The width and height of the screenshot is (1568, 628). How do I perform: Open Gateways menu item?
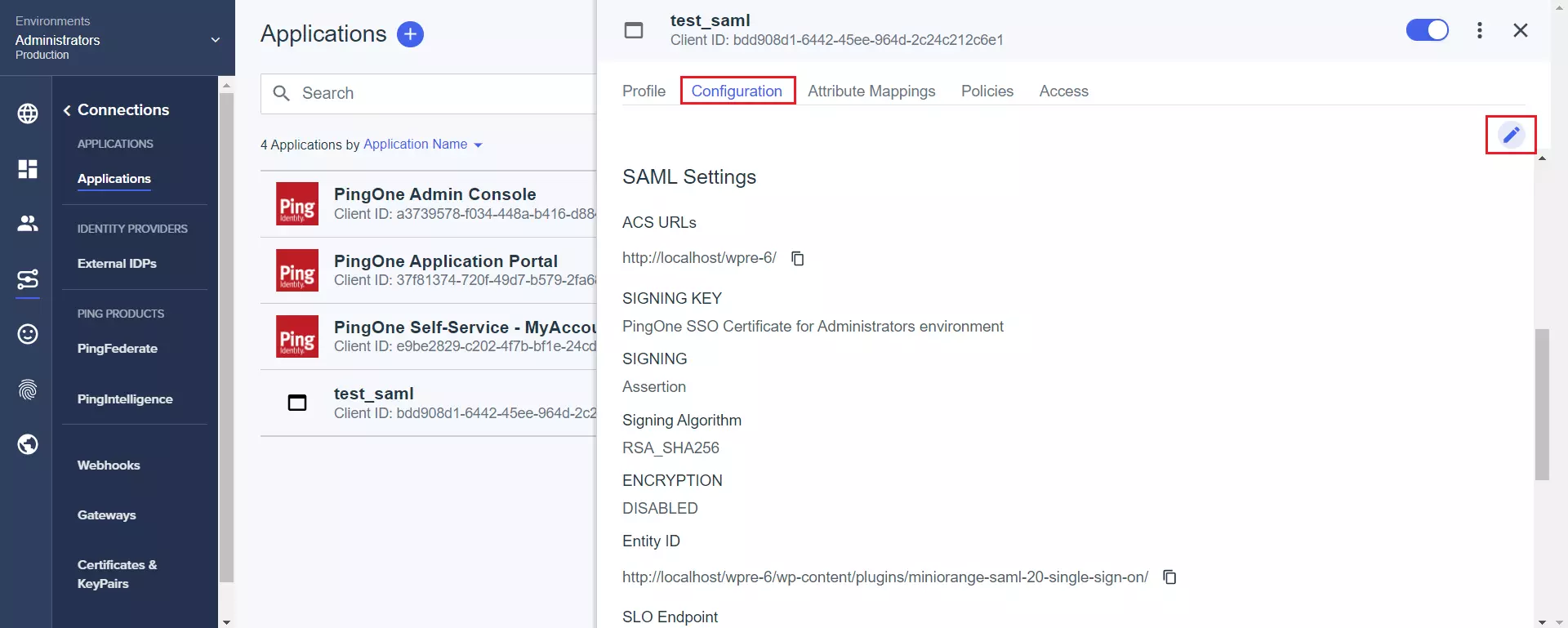coord(107,515)
